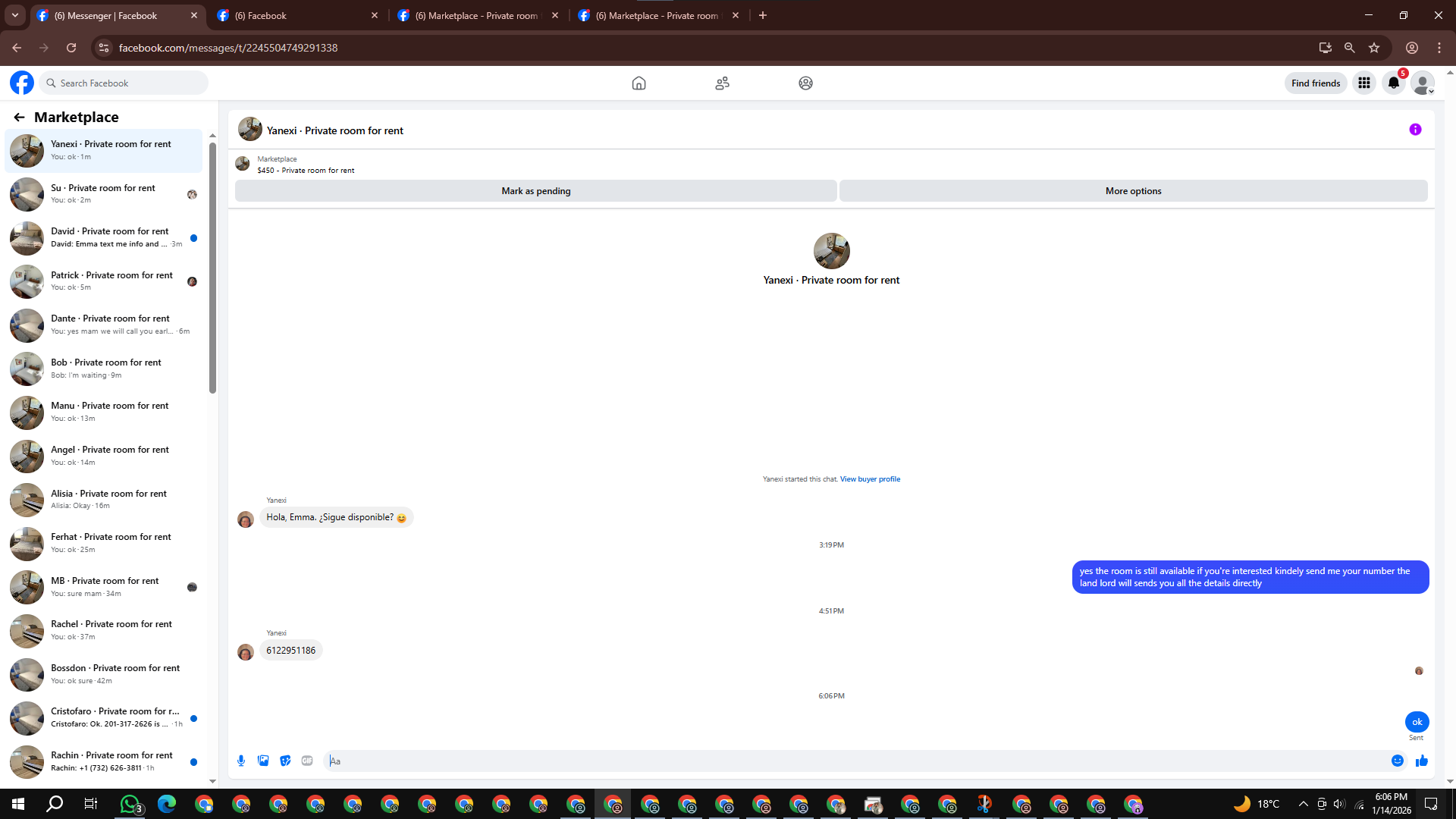The image size is (1456, 819).
Task: Click Mark as pending button
Action: coord(535,191)
